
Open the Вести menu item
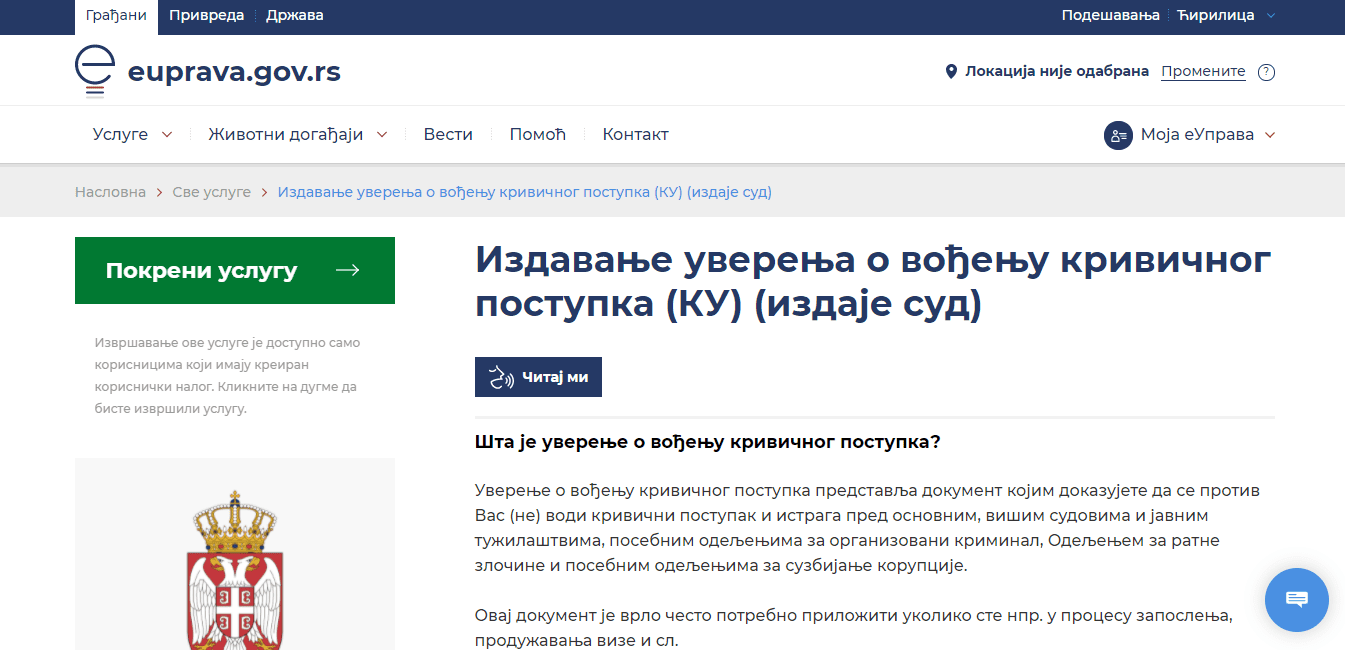point(448,135)
